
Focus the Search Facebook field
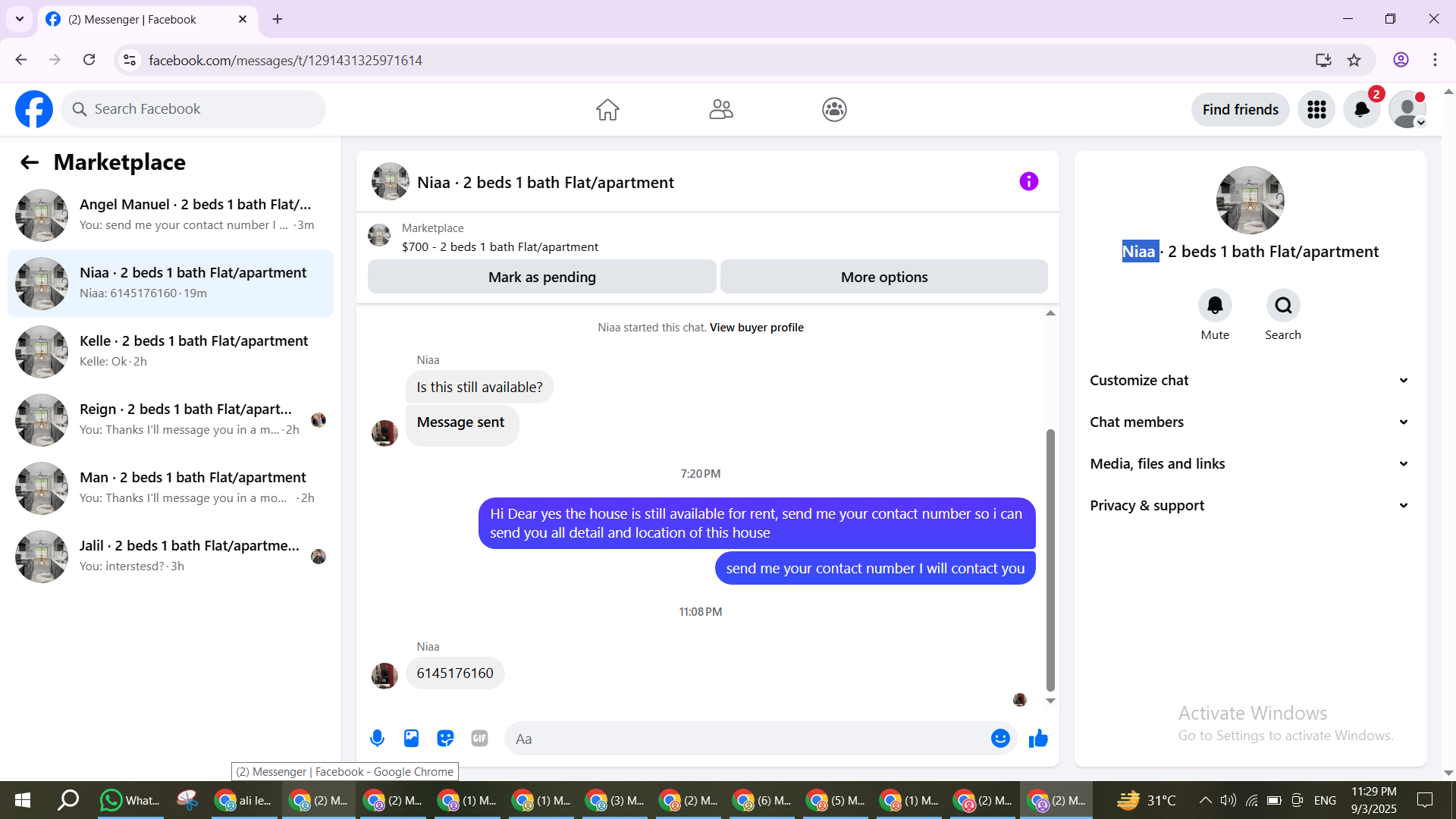tap(193, 109)
